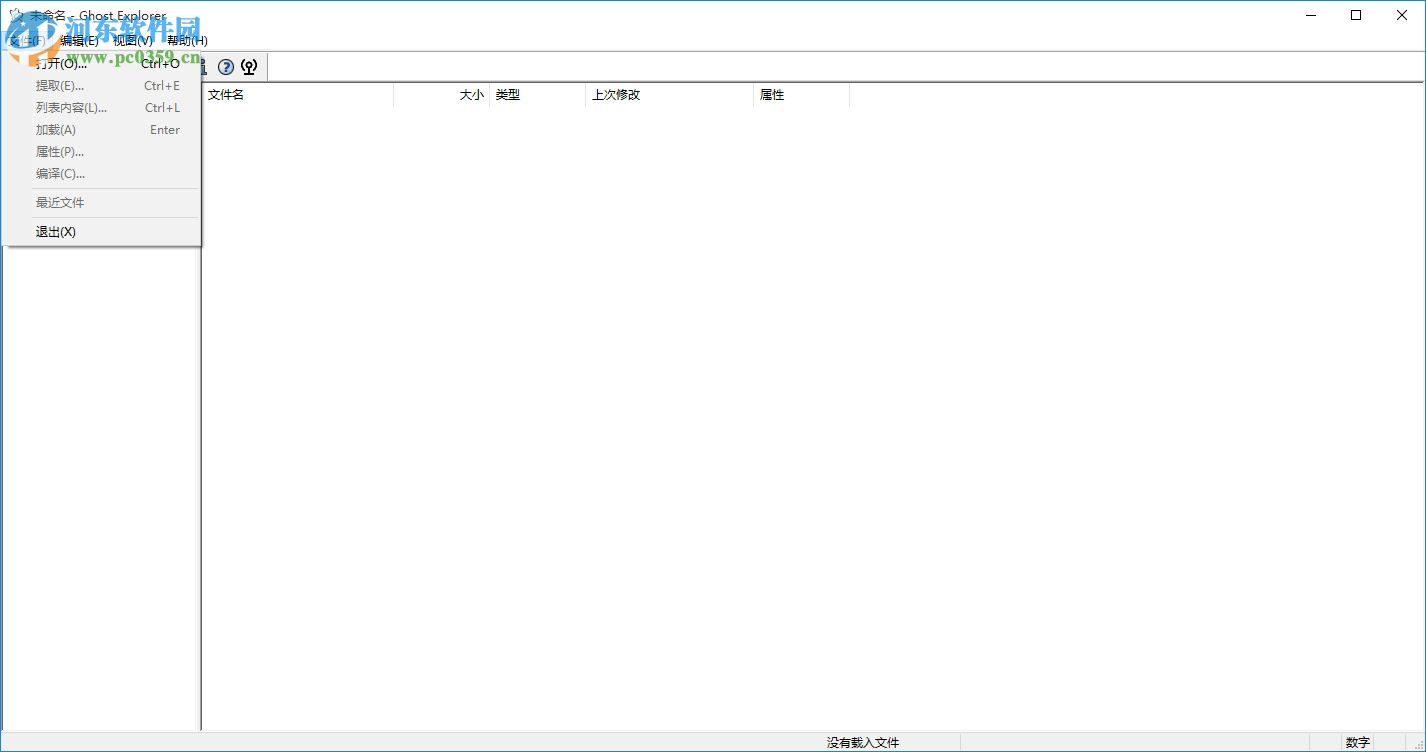The image size is (1426, 752).
Task: Select 加载(A) from the File menu
Action: [x=101, y=130]
